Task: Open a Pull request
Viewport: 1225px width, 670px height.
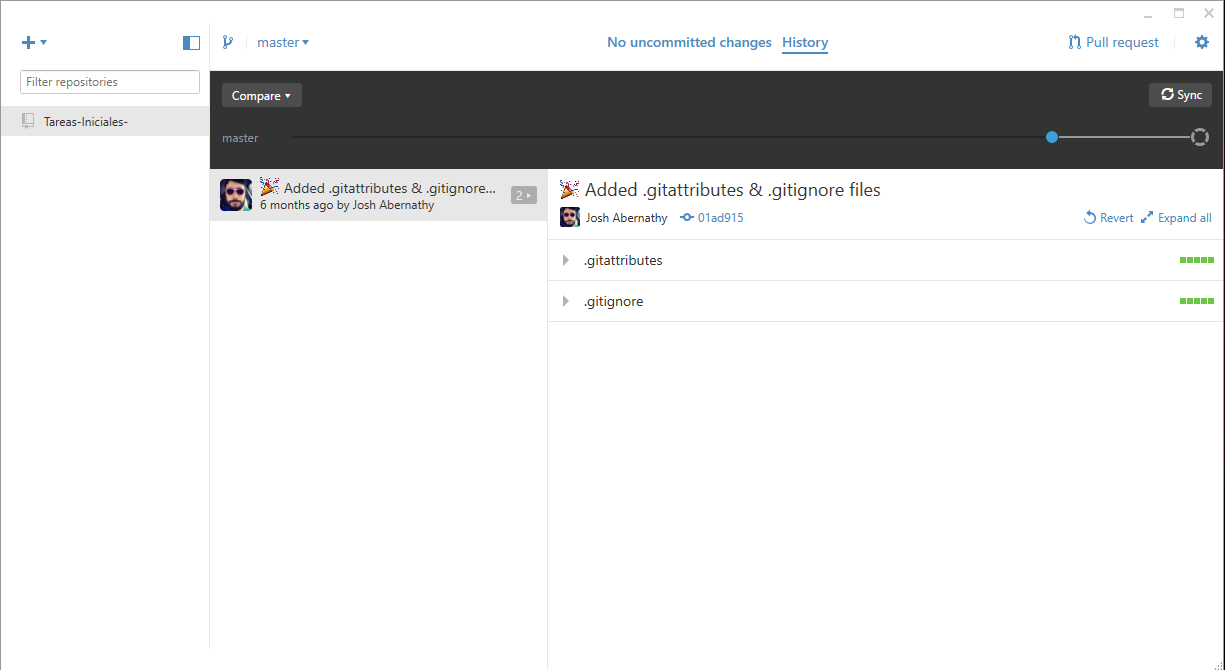Action: 1113,43
